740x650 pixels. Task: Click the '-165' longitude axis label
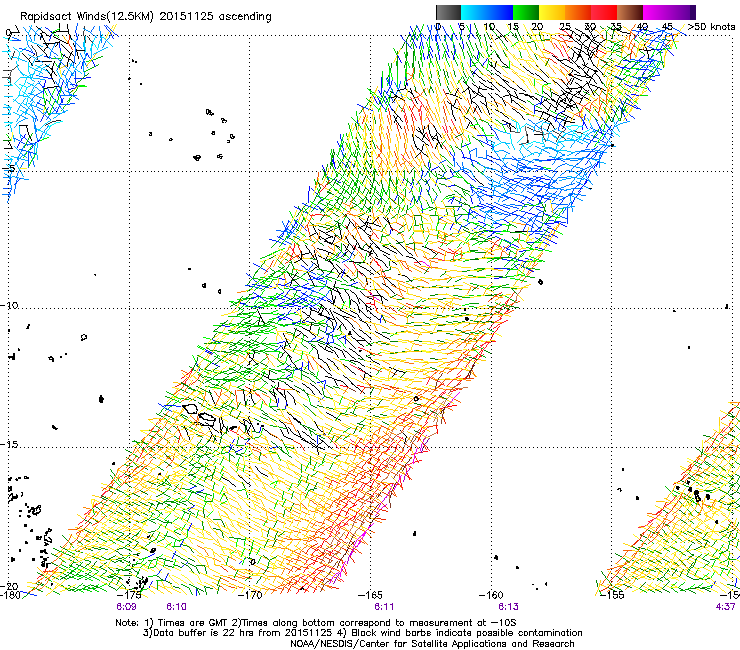pyautogui.click(x=371, y=595)
